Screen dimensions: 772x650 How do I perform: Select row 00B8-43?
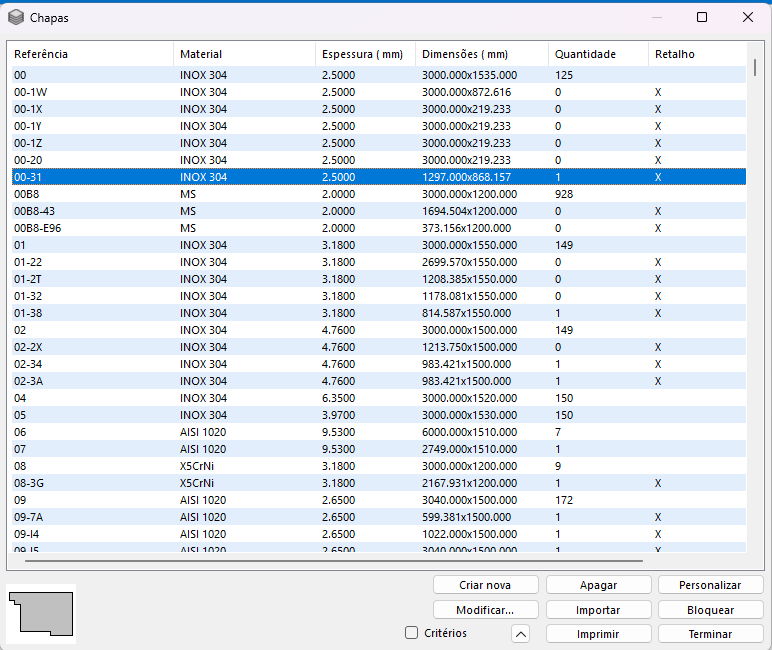coord(379,211)
